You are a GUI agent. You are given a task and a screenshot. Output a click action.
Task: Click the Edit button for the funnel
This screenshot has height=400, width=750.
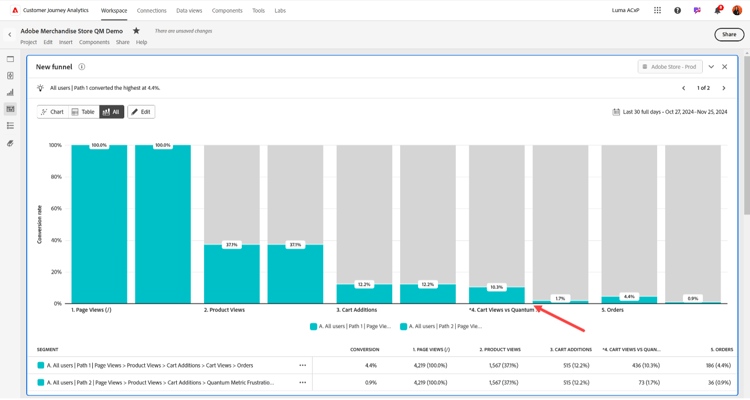pyautogui.click(x=141, y=112)
